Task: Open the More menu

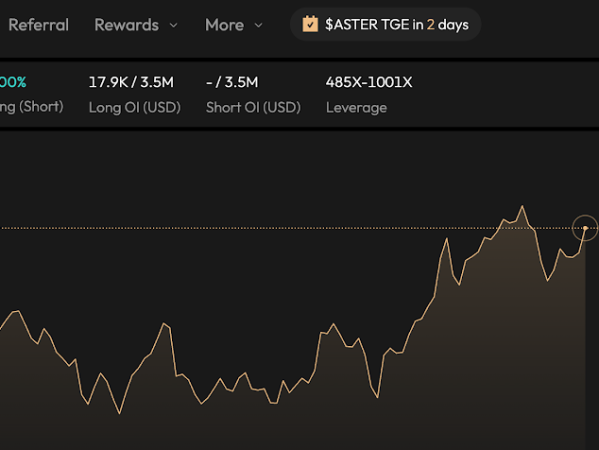Action: 233,25
